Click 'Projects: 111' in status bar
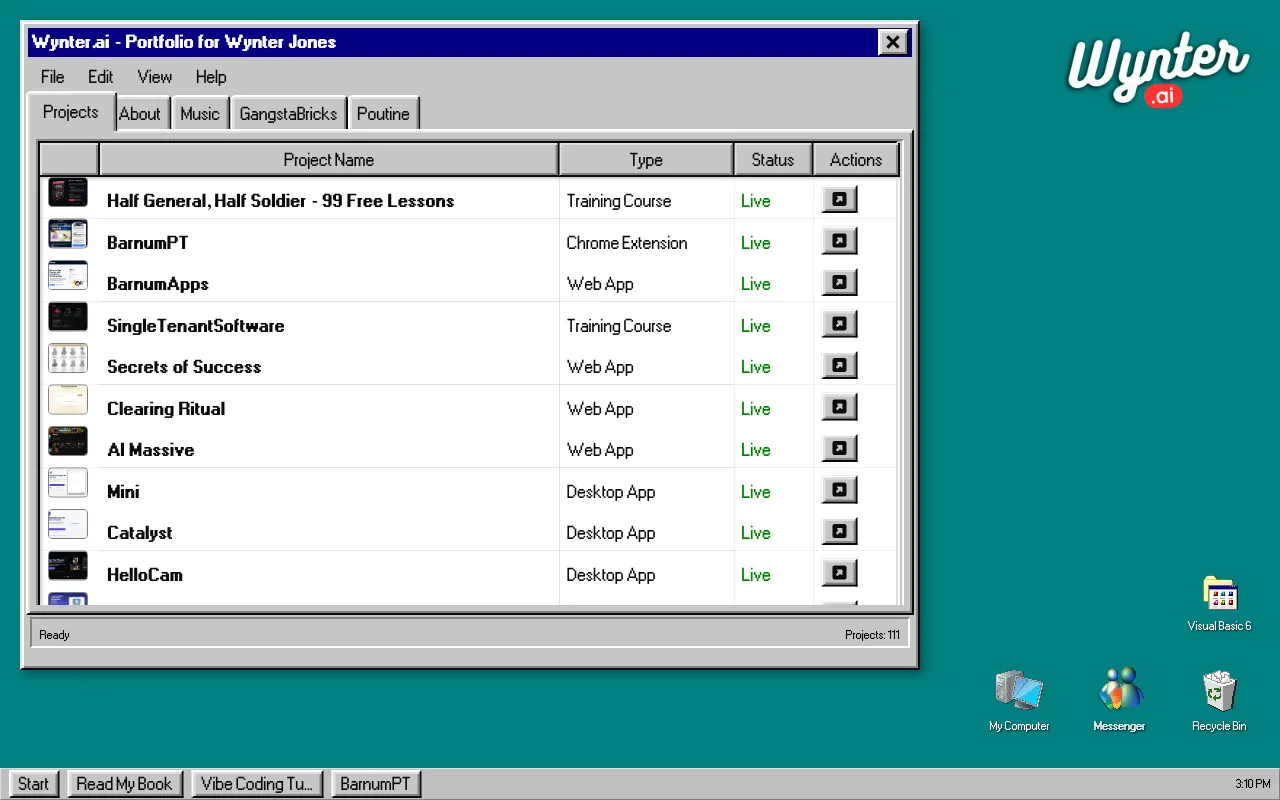 click(872, 635)
